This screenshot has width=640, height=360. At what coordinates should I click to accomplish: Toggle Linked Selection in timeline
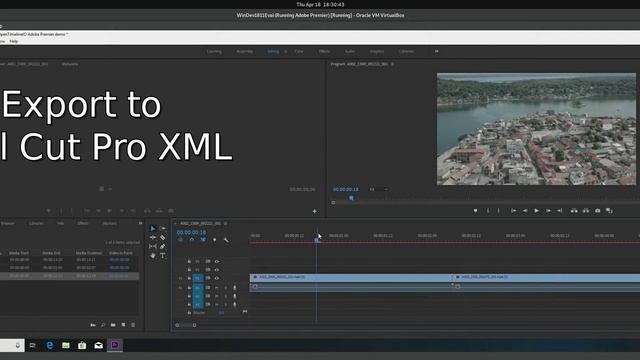203,240
